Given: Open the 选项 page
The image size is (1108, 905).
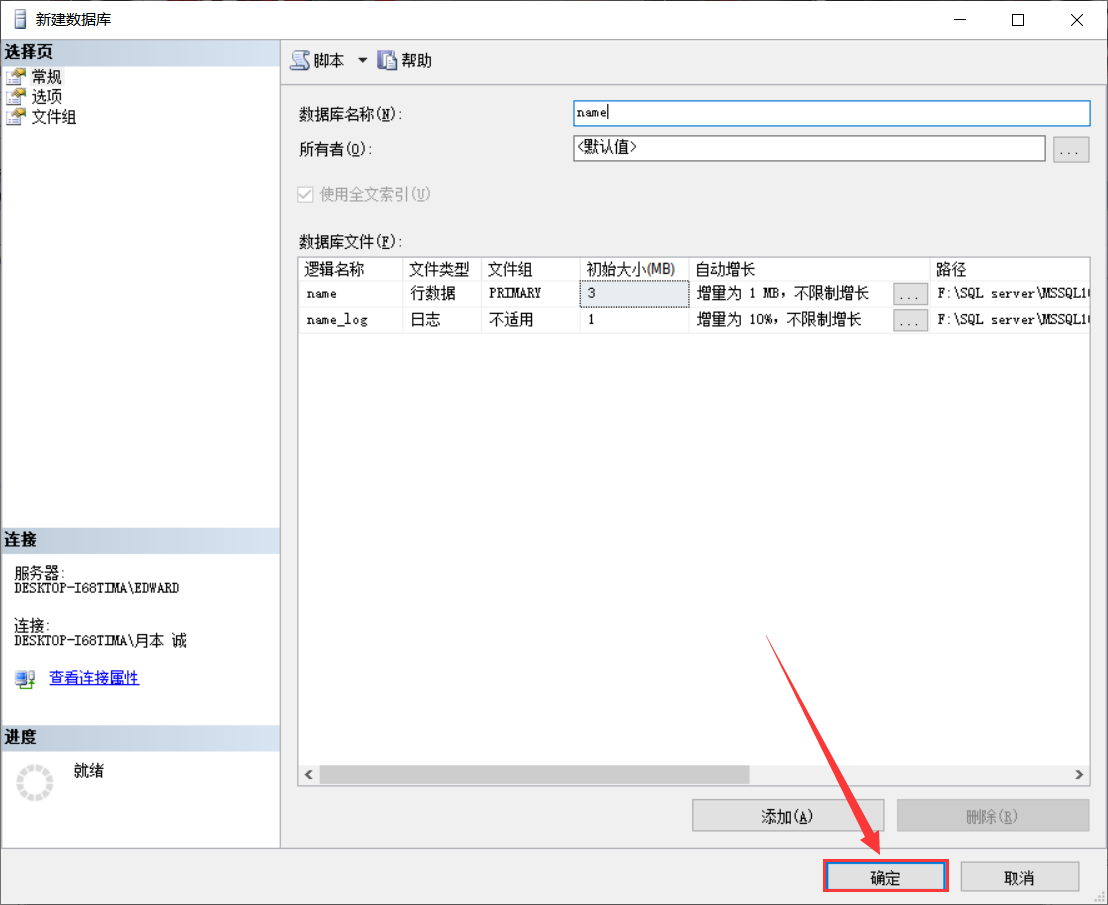Looking at the screenshot, I should [47, 97].
